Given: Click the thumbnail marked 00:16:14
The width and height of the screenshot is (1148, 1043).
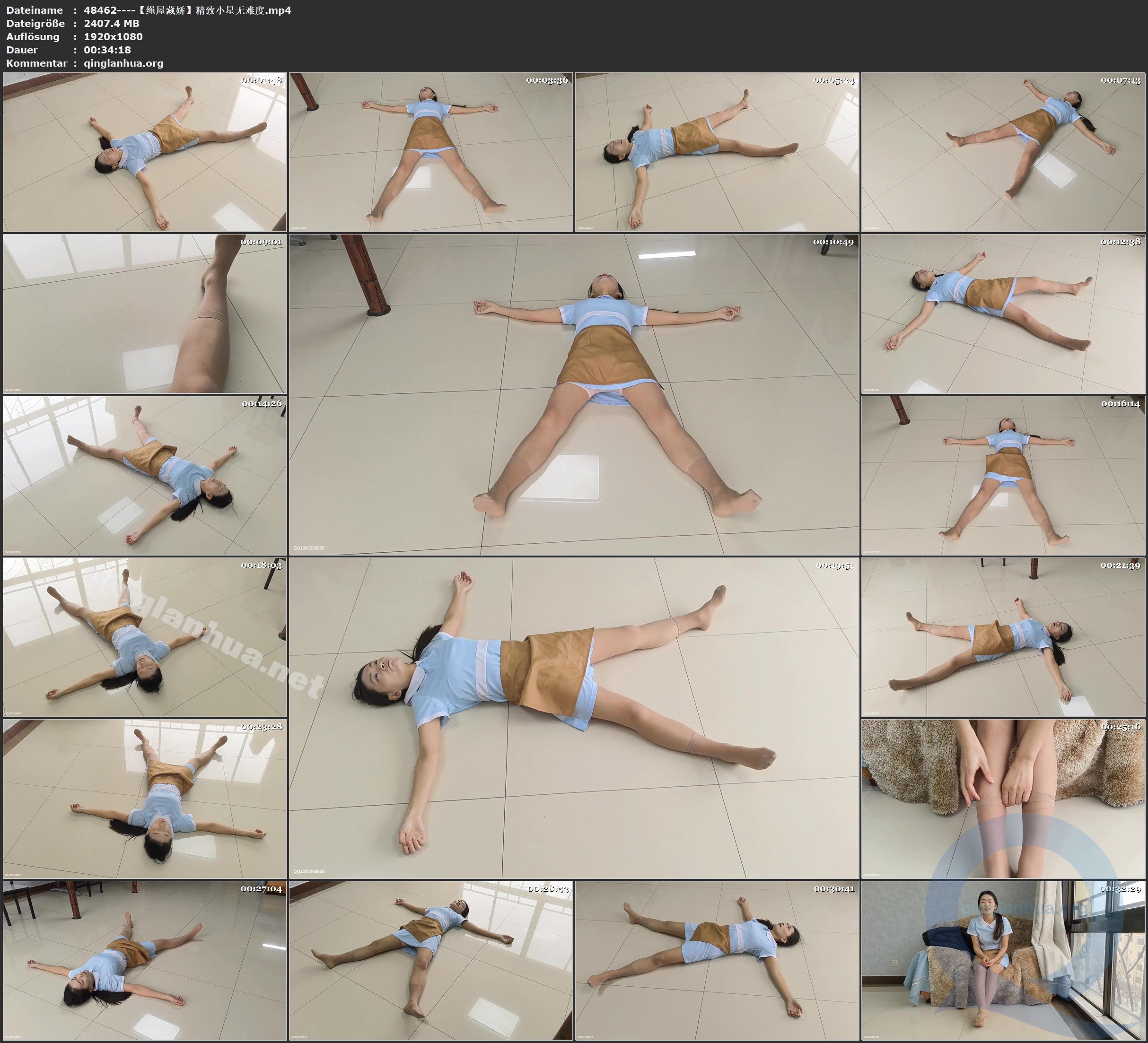Looking at the screenshot, I should pos(1003,475).
